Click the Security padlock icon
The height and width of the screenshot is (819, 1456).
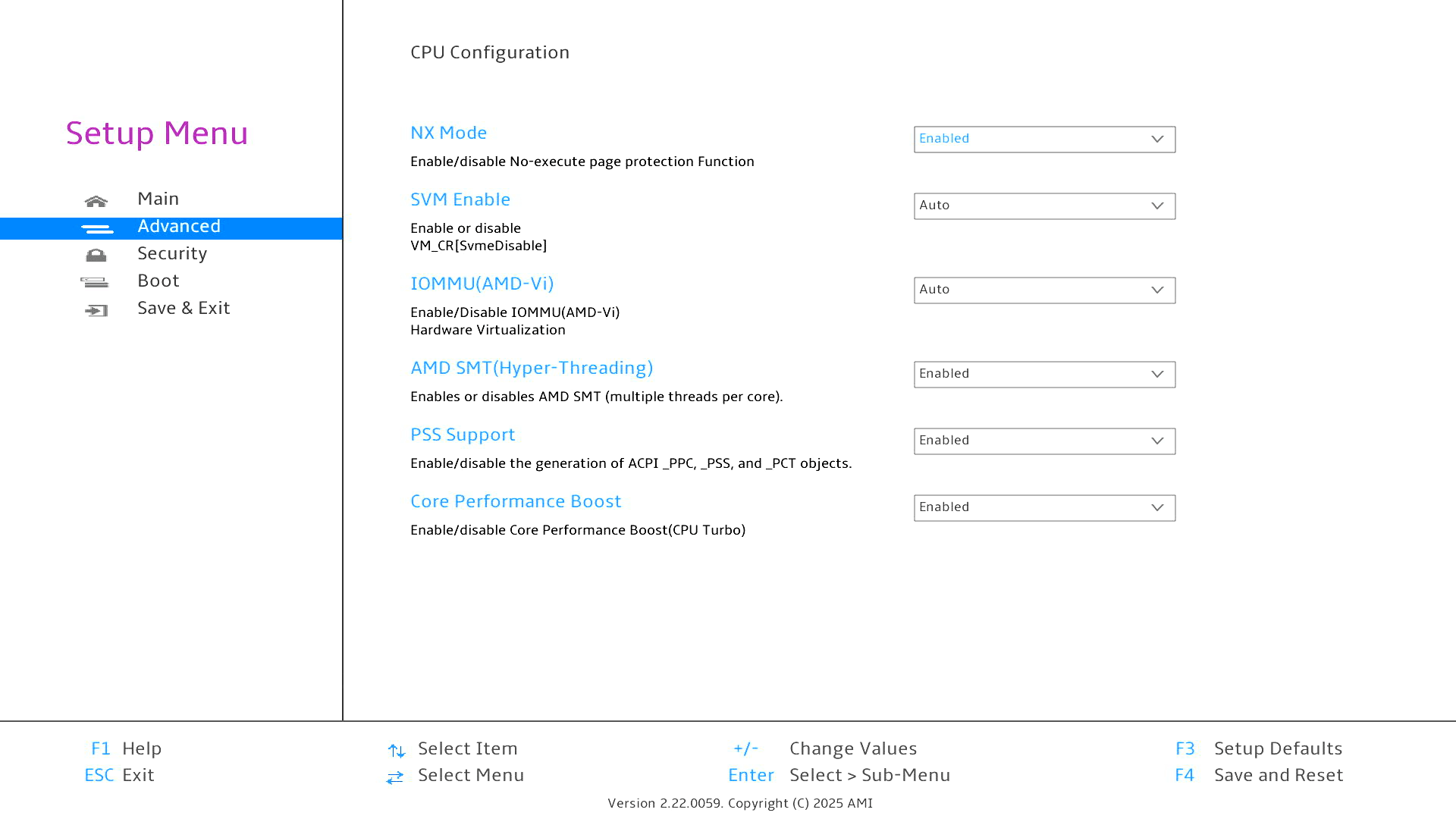click(x=96, y=256)
